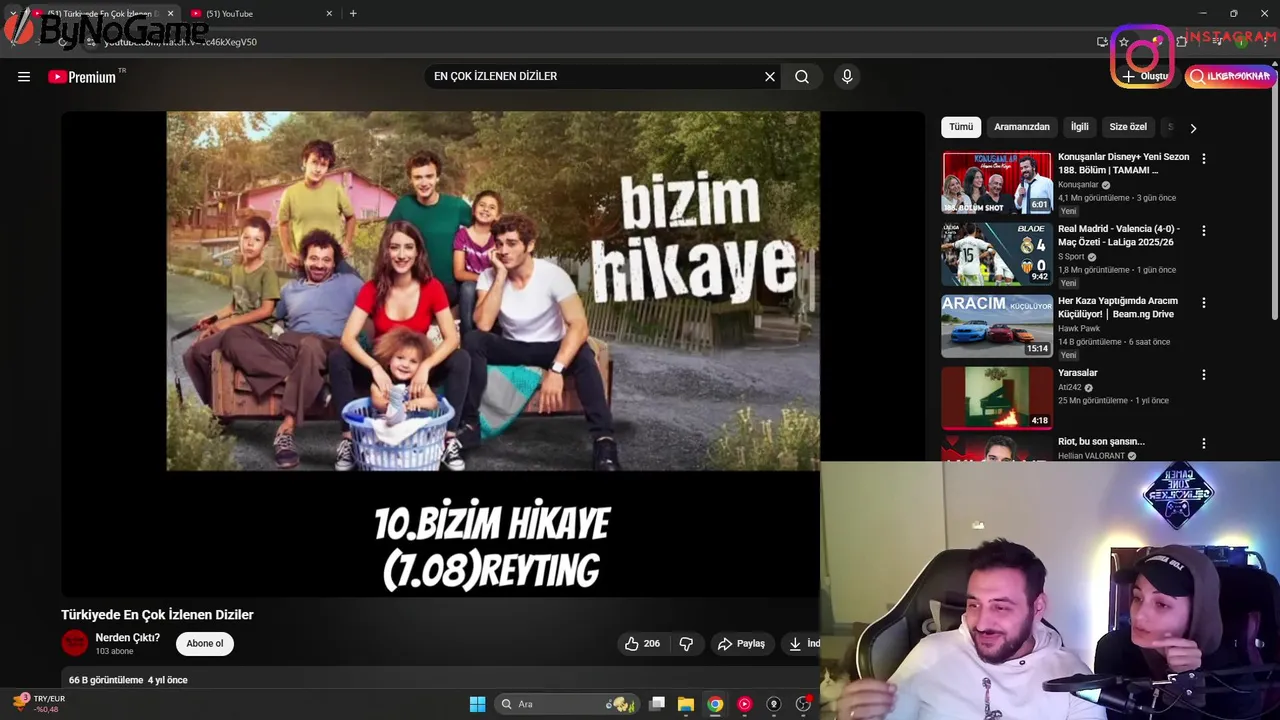Click Hellian VALORANT channel name

pyautogui.click(x=1092, y=456)
